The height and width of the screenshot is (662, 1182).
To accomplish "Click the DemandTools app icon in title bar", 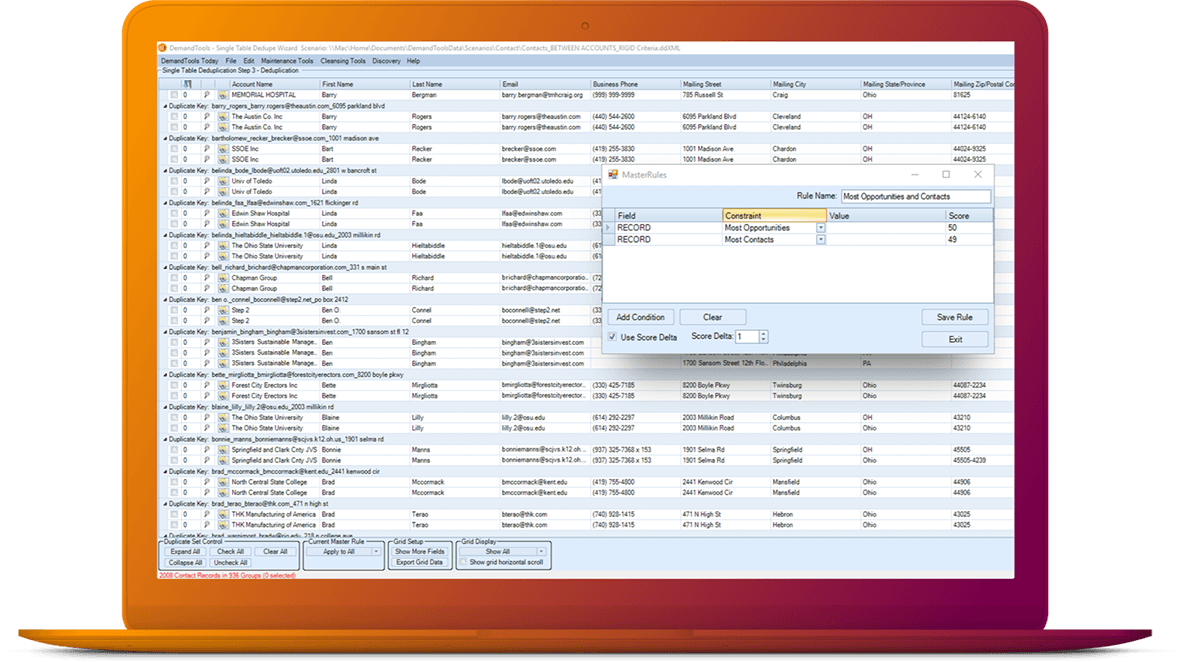I will (162, 48).
